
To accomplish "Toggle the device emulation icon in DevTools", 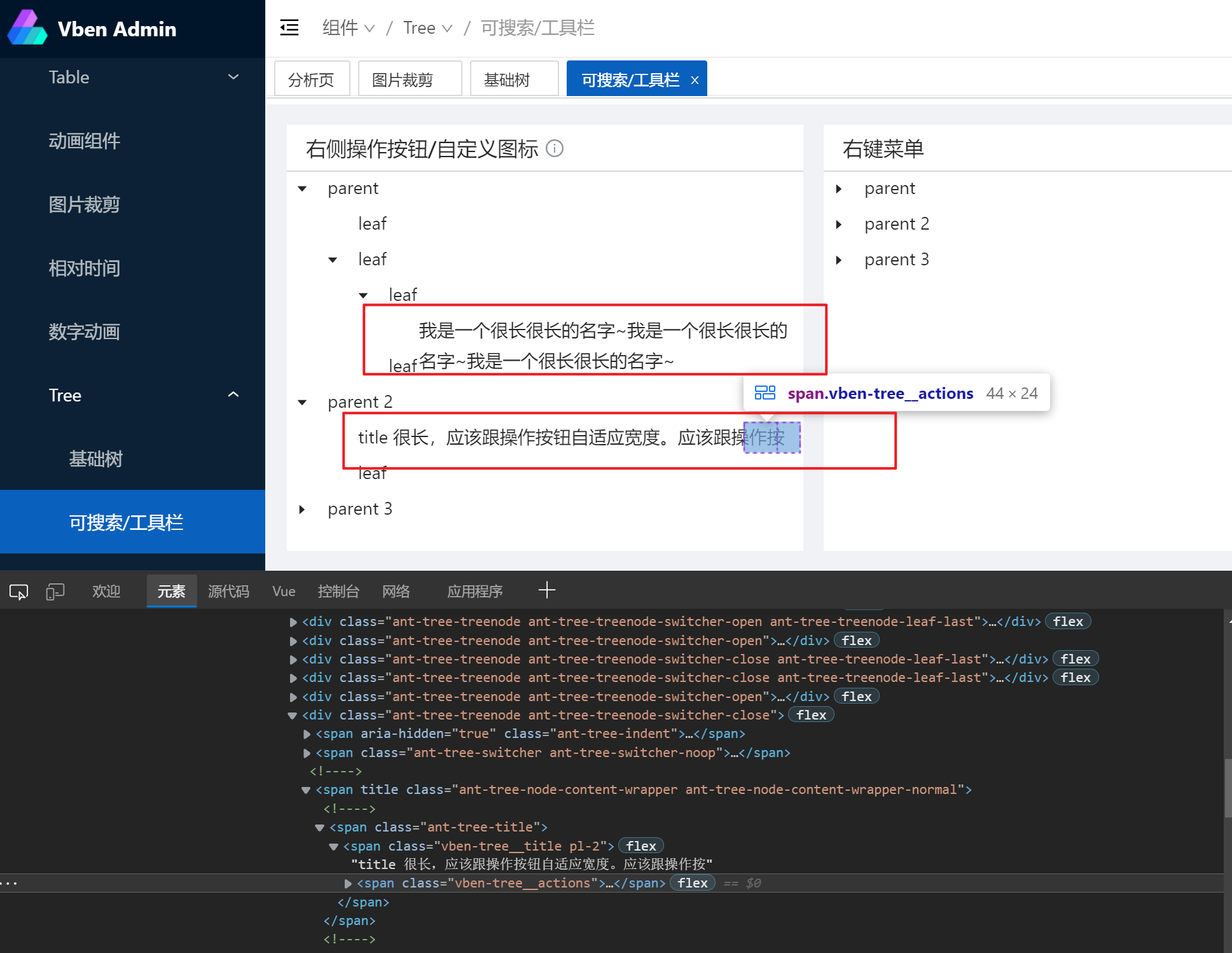I will 55,591.
